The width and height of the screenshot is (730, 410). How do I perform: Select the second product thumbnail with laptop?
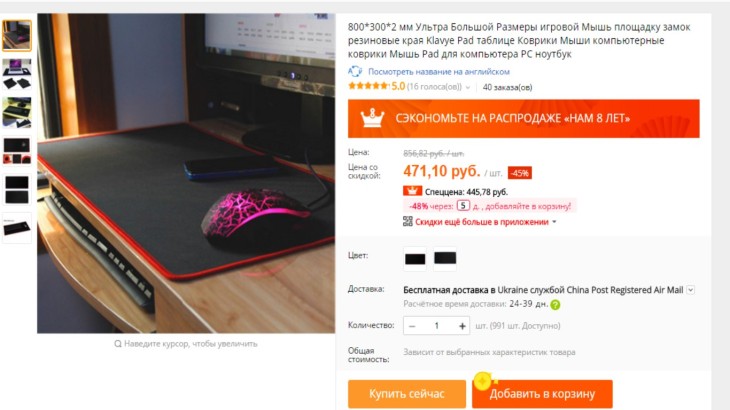17,74
